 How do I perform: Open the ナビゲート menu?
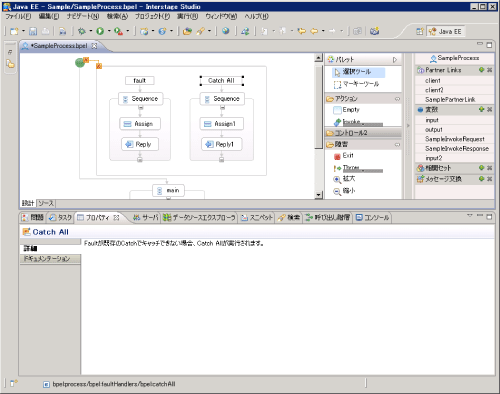pos(82,16)
